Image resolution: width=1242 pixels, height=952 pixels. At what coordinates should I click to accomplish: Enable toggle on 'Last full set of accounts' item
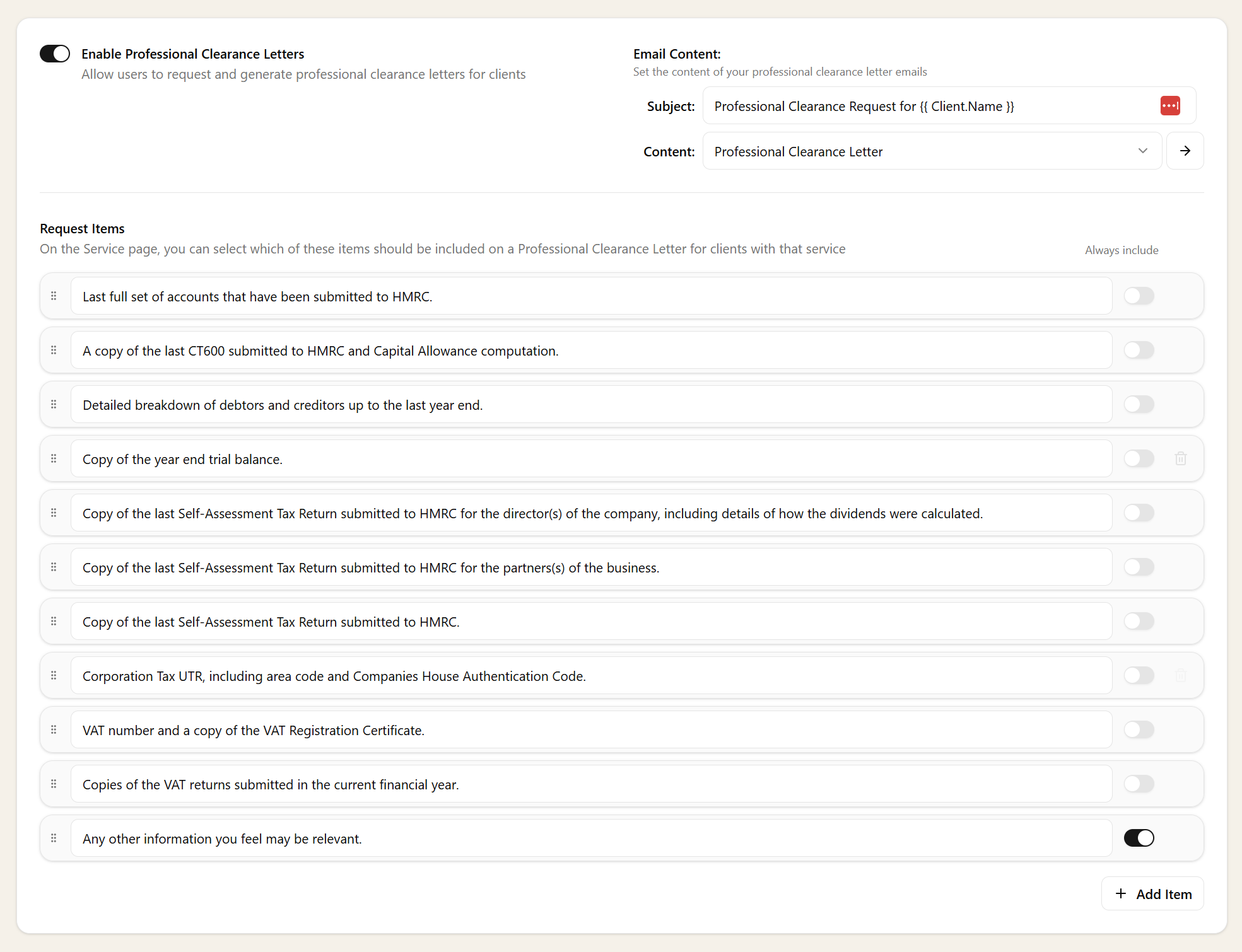(1139, 296)
